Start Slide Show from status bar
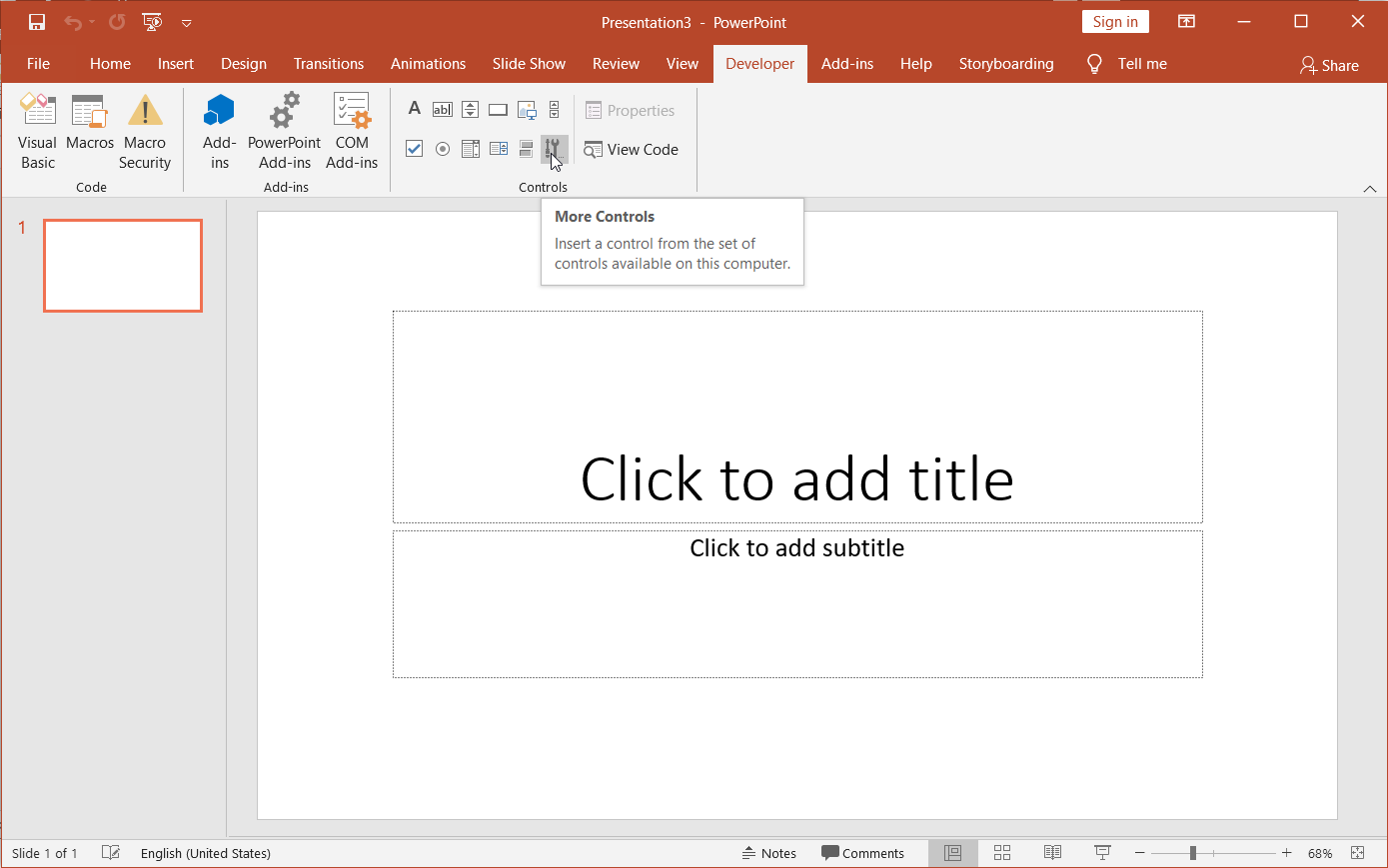The height and width of the screenshot is (868, 1388). (x=1102, y=853)
